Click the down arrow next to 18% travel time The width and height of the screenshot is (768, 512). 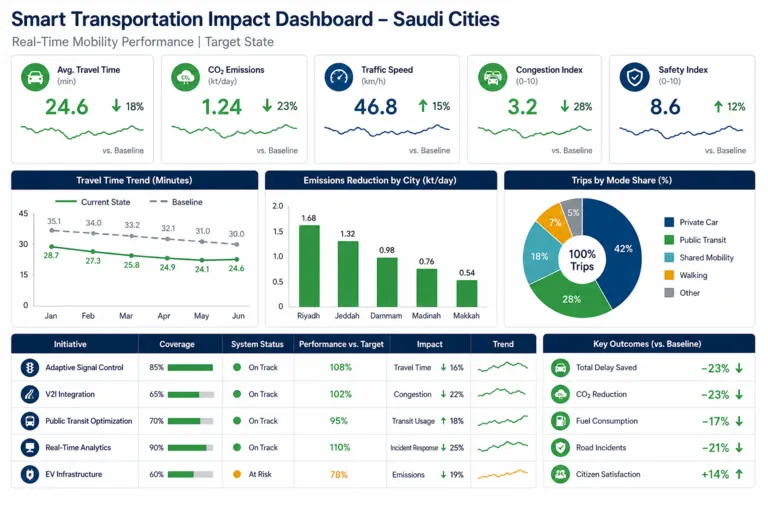tap(116, 105)
